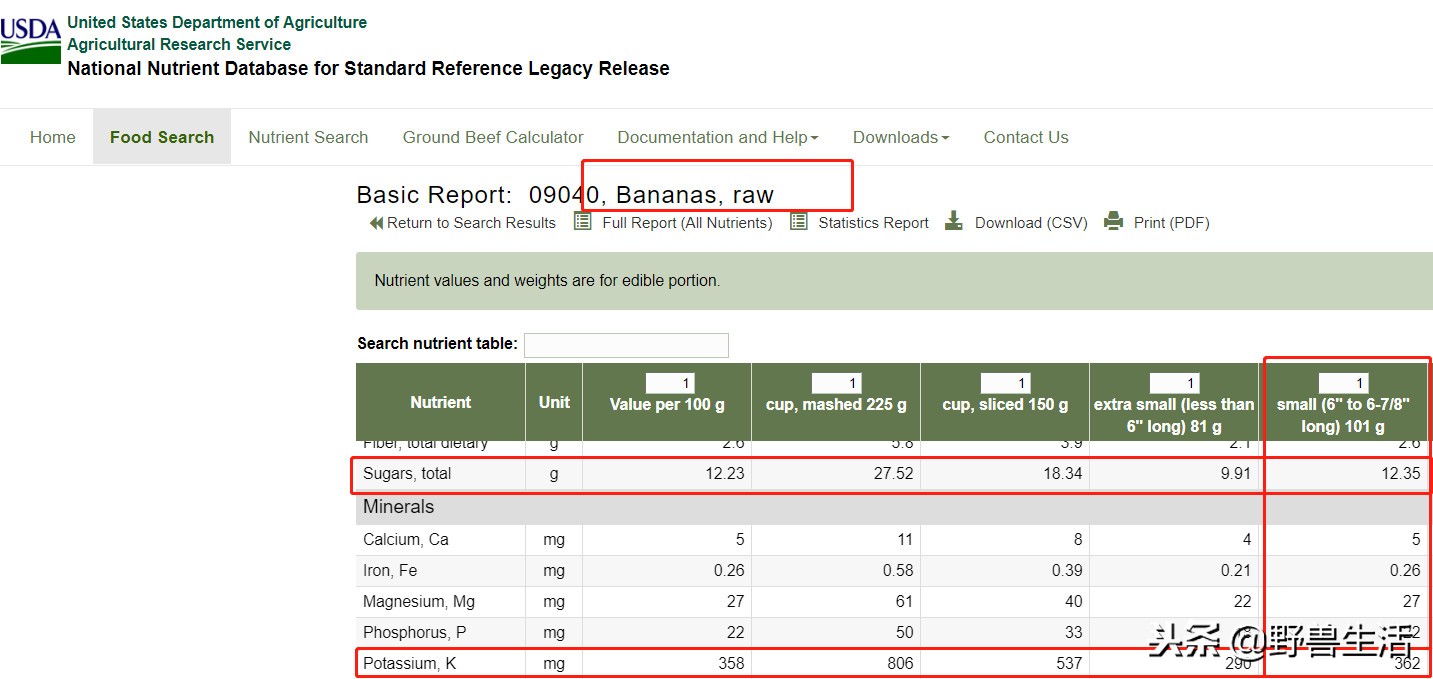
Task: Expand the Documentation and Help dropdown
Action: 717,138
